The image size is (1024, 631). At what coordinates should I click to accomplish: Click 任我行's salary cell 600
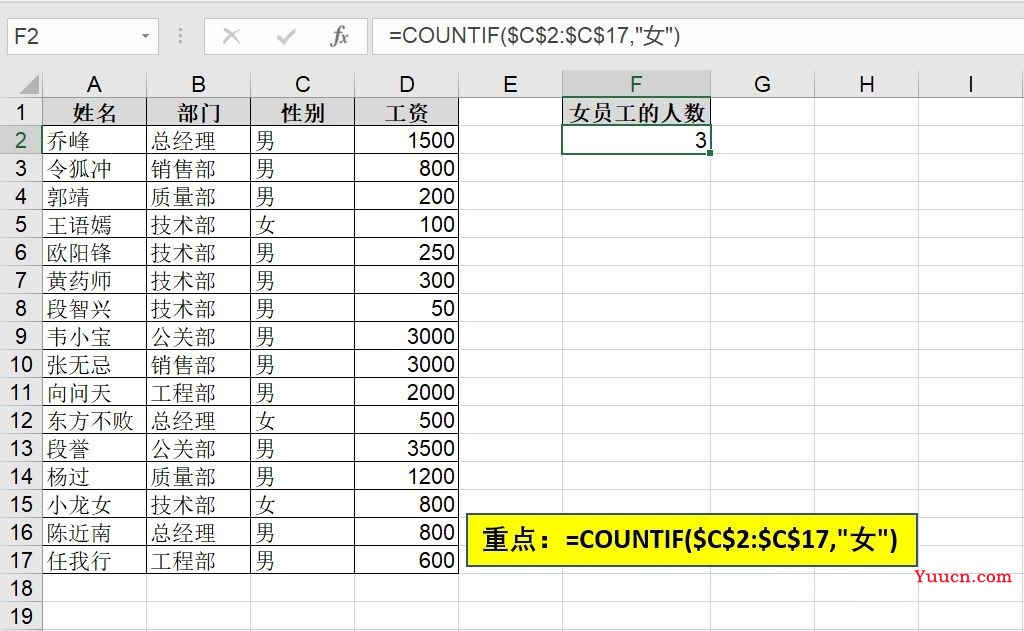point(407,560)
